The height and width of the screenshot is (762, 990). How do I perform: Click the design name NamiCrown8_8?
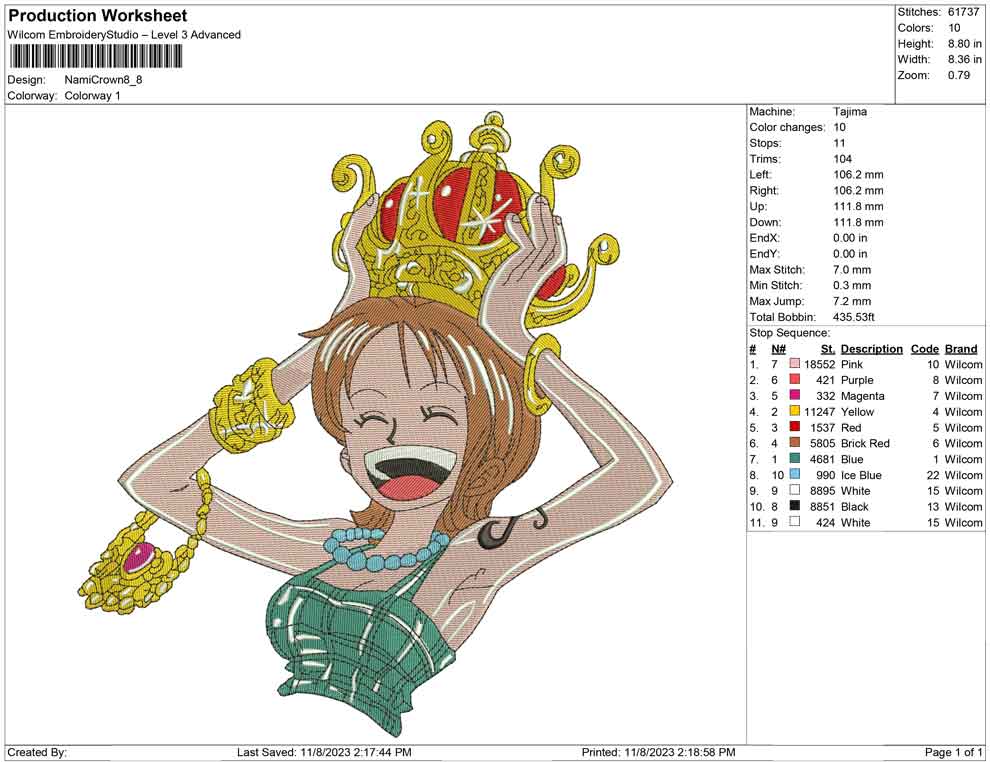[104, 80]
